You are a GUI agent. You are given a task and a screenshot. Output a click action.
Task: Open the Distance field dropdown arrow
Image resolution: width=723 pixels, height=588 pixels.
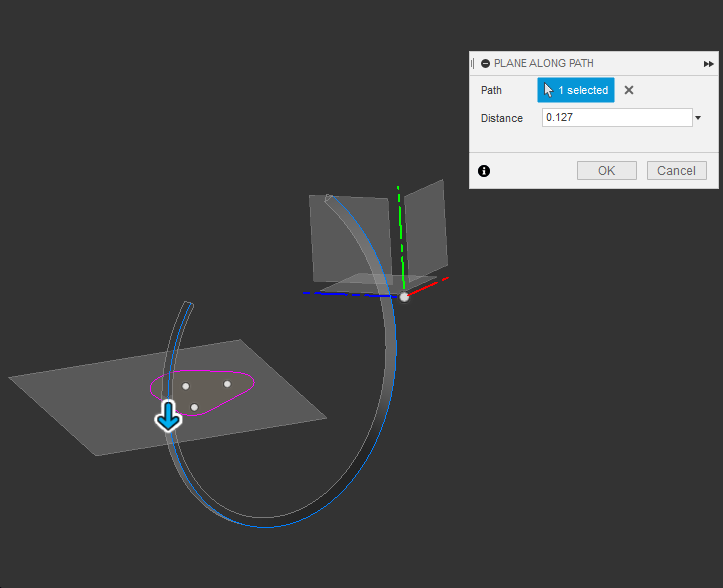[x=698, y=118]
